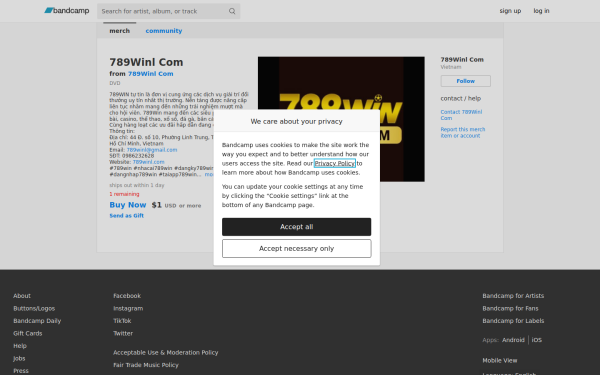
Task: Open the Privacy Policy link in dialog
Action: [x=334, y=163]
